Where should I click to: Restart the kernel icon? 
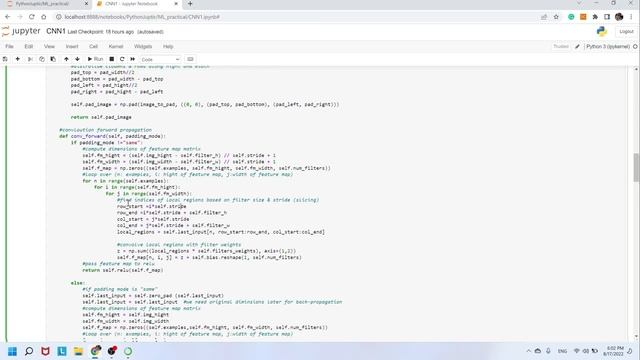tap(122, 59)
